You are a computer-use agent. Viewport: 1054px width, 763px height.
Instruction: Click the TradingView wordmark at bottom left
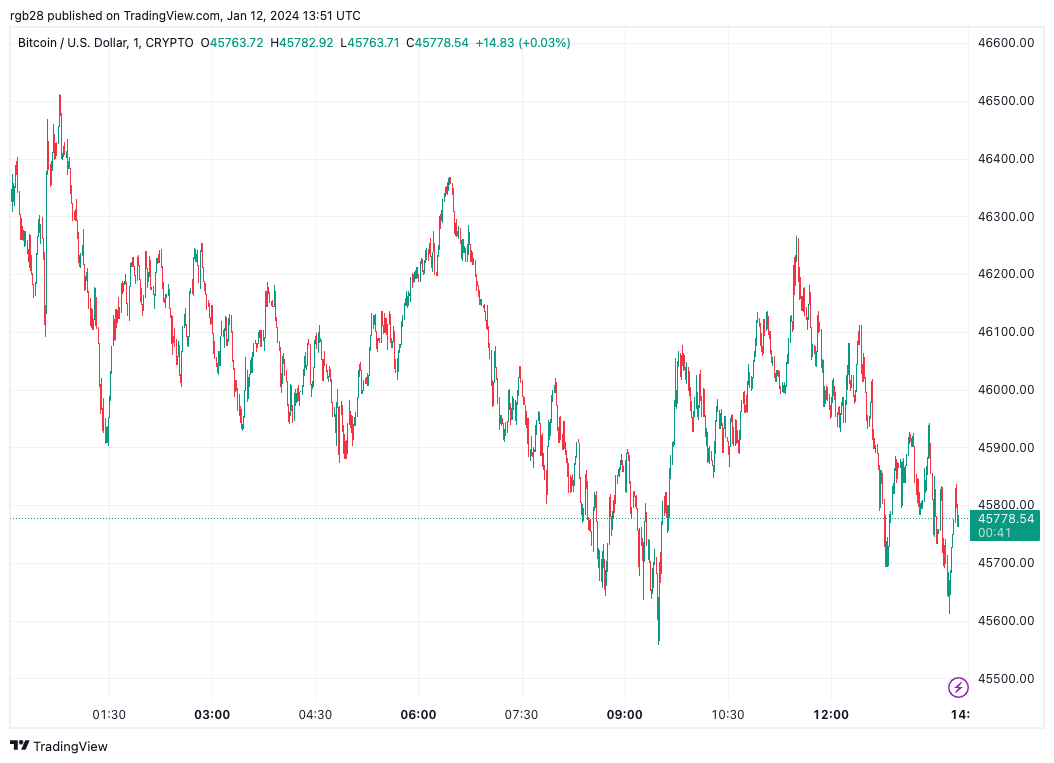(70, 746)
